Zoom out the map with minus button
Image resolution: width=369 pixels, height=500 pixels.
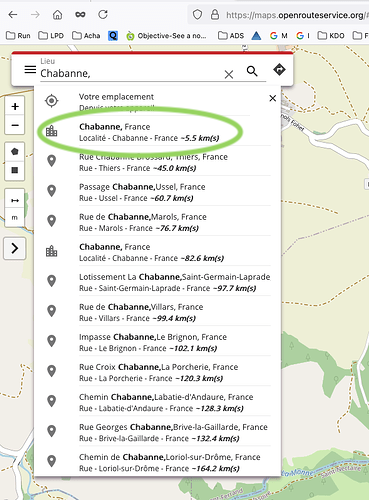point(15,125)
